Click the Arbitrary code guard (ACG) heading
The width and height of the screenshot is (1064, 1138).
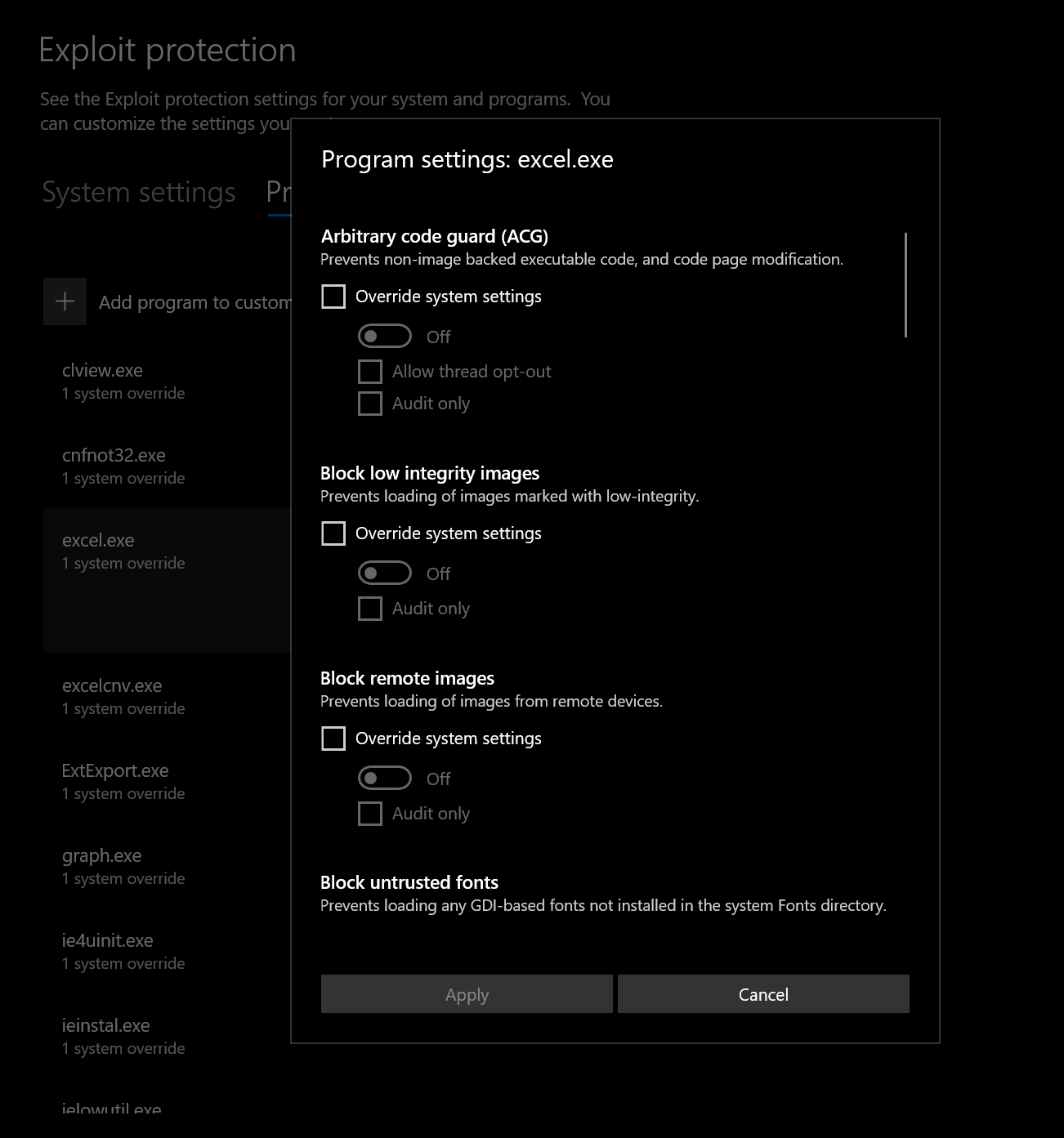[435, 236]
